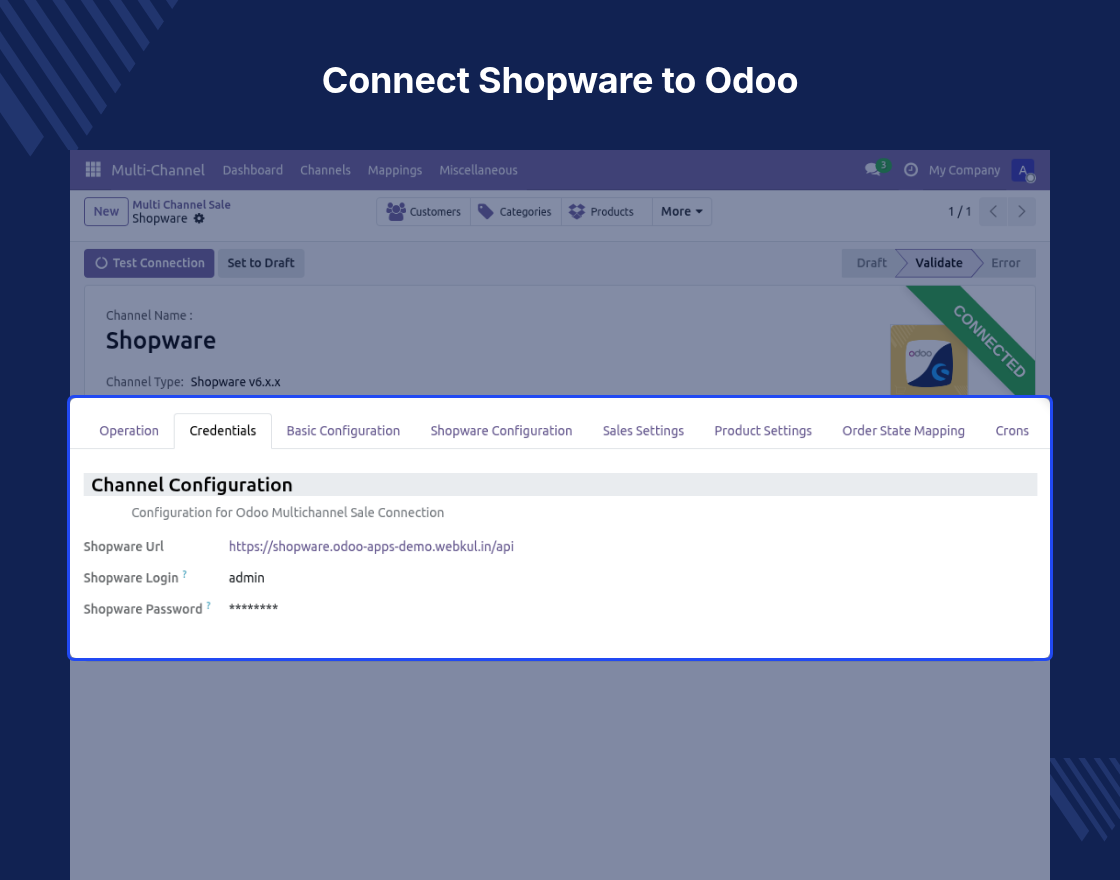Open the activities clock icon
Image resolution: width=1120 pixels, height=880 pixels.
point(911,170)
